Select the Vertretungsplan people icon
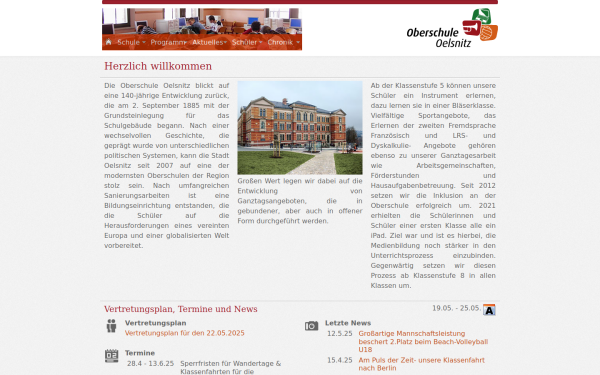 pos(111,326)
